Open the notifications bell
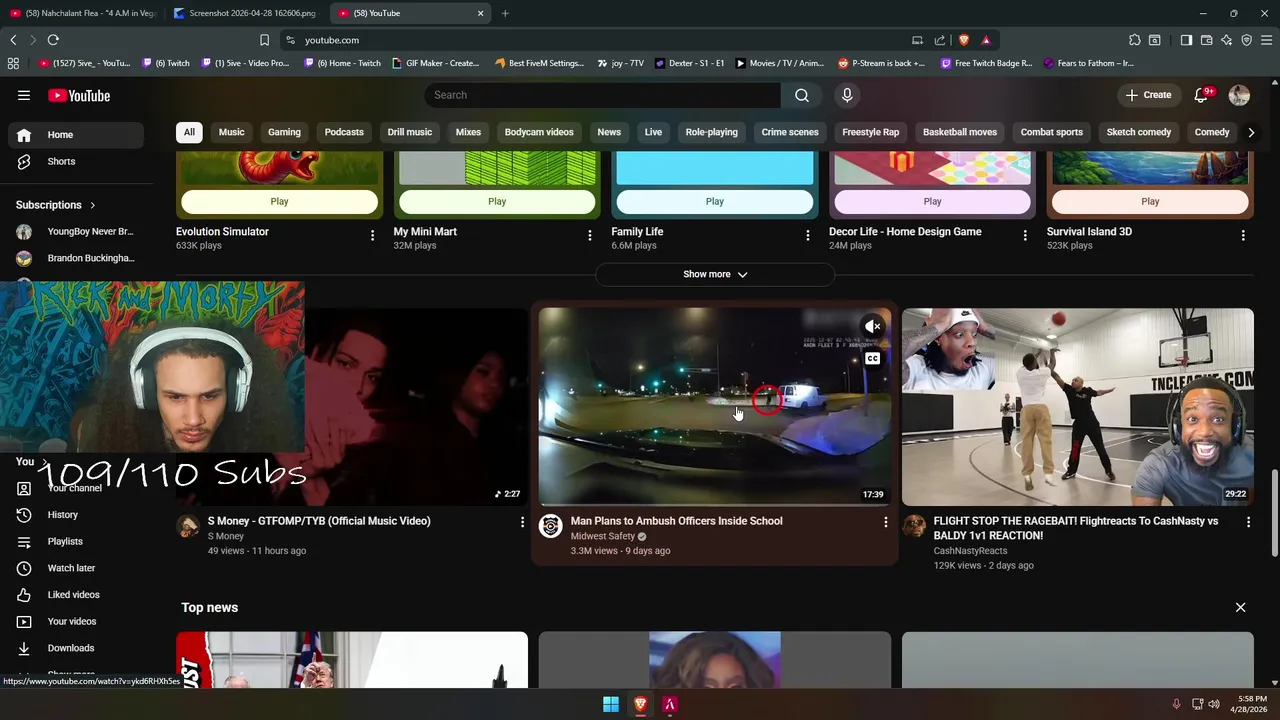Viewport: 1280px width, 720px height. pyautogui.click(x=1202, y=95)
